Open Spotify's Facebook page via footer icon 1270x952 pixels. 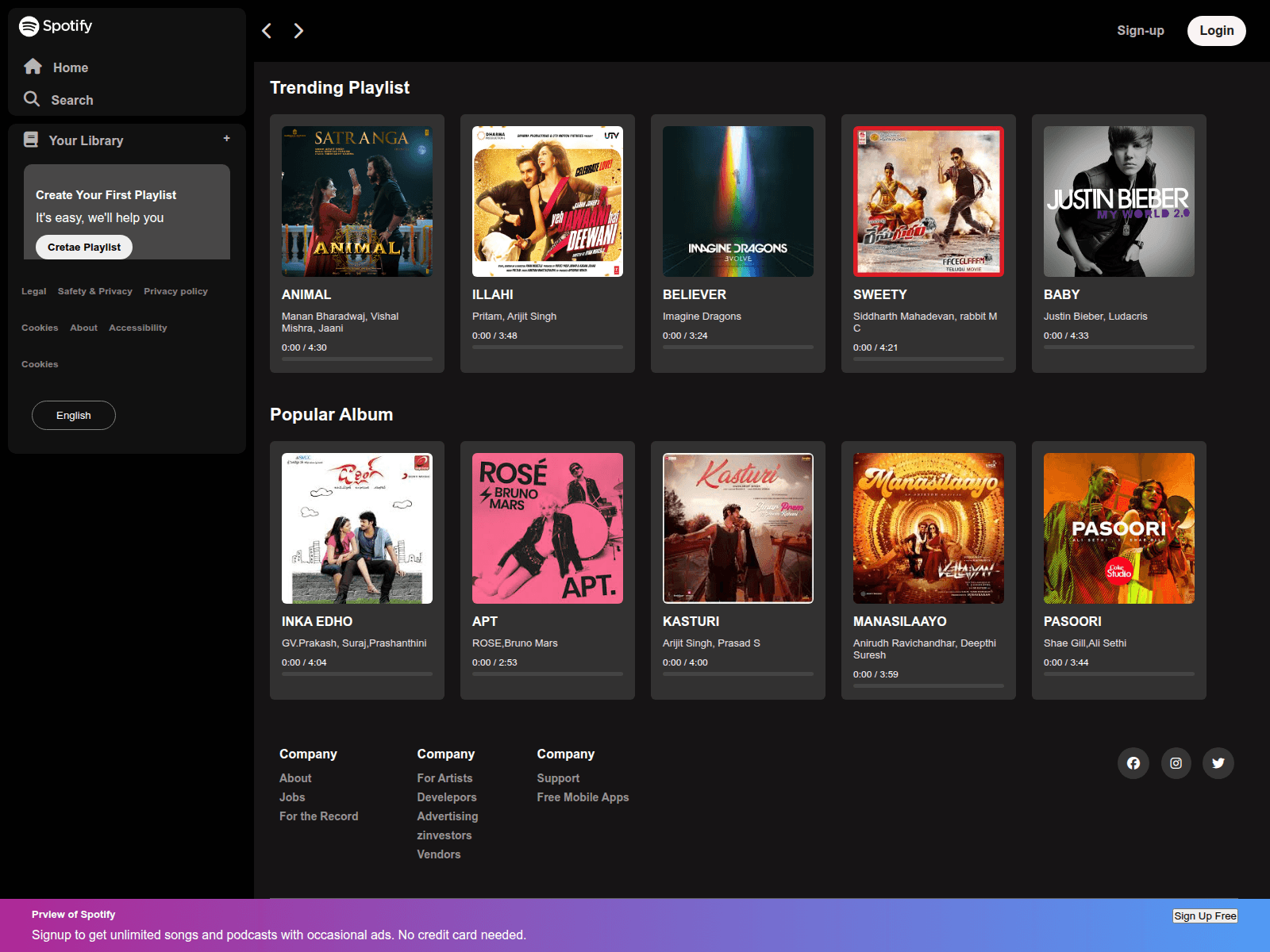tap(1133, 762)
